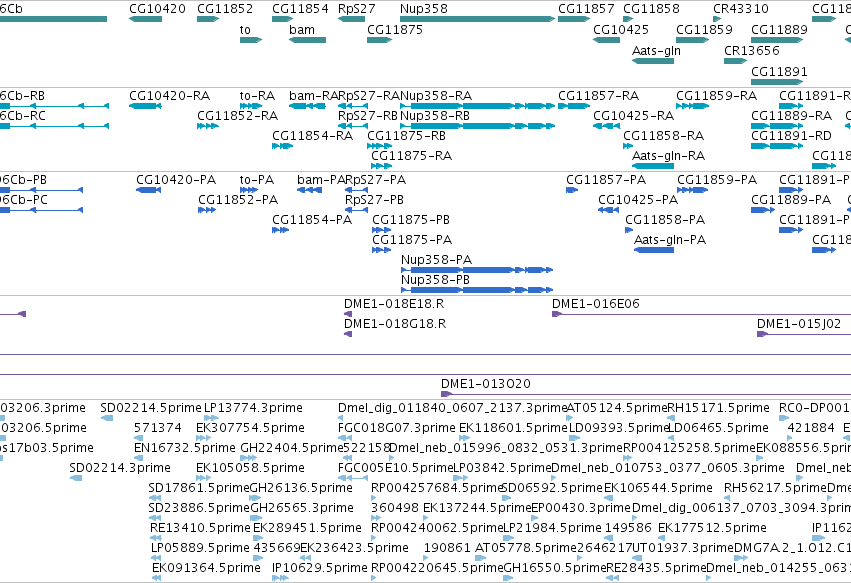
Task: Click the DME1-018G18.R clone label
Action: click(395, 324)
